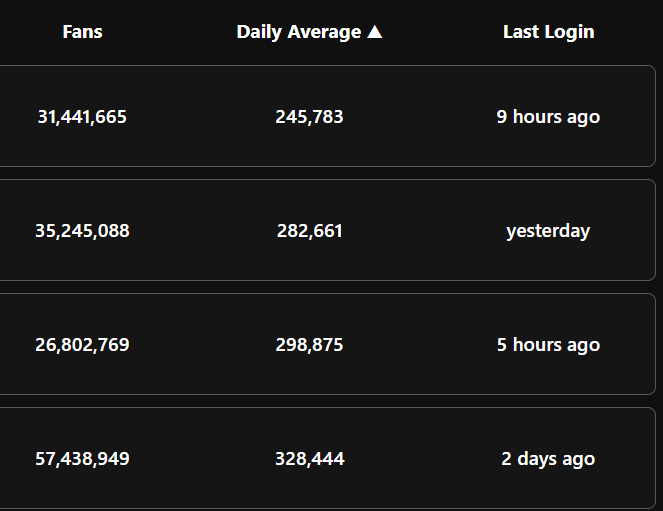The image size is (663, 511).
Task: Click the '2 days ago' login cell
Action: (x=548, y=459)
